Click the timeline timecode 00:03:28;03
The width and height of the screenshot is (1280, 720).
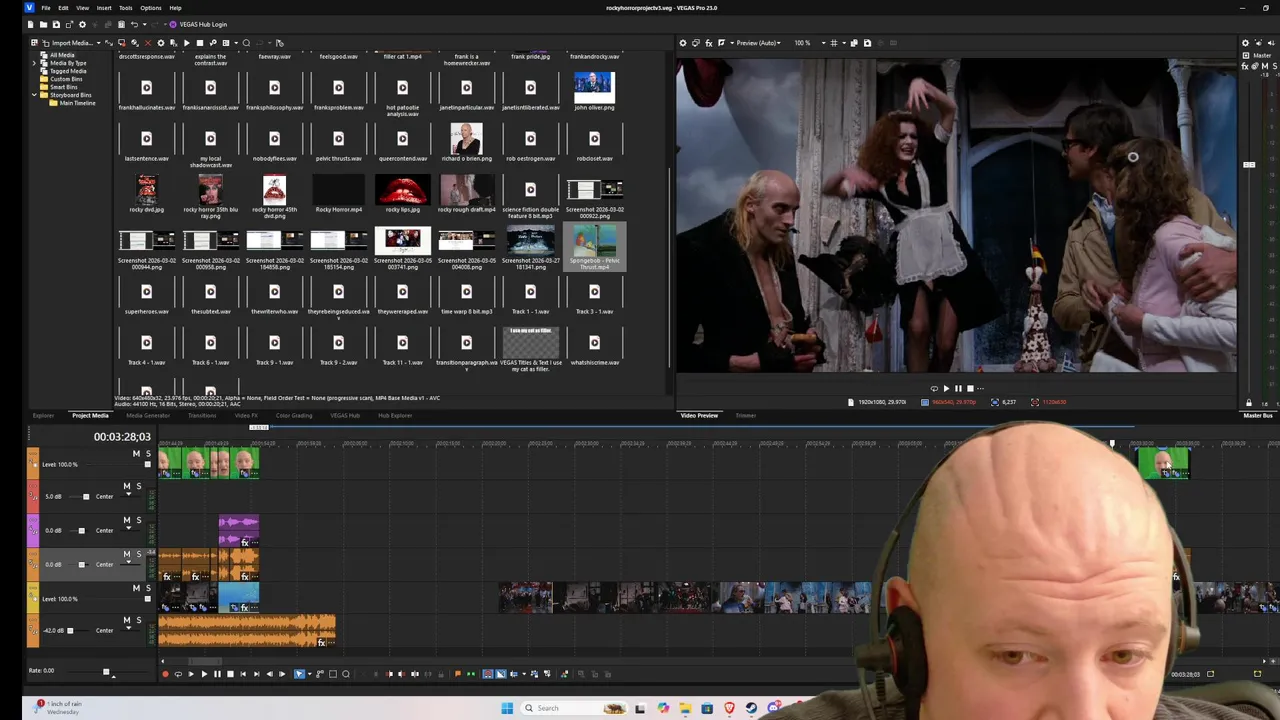coord(122,437)
